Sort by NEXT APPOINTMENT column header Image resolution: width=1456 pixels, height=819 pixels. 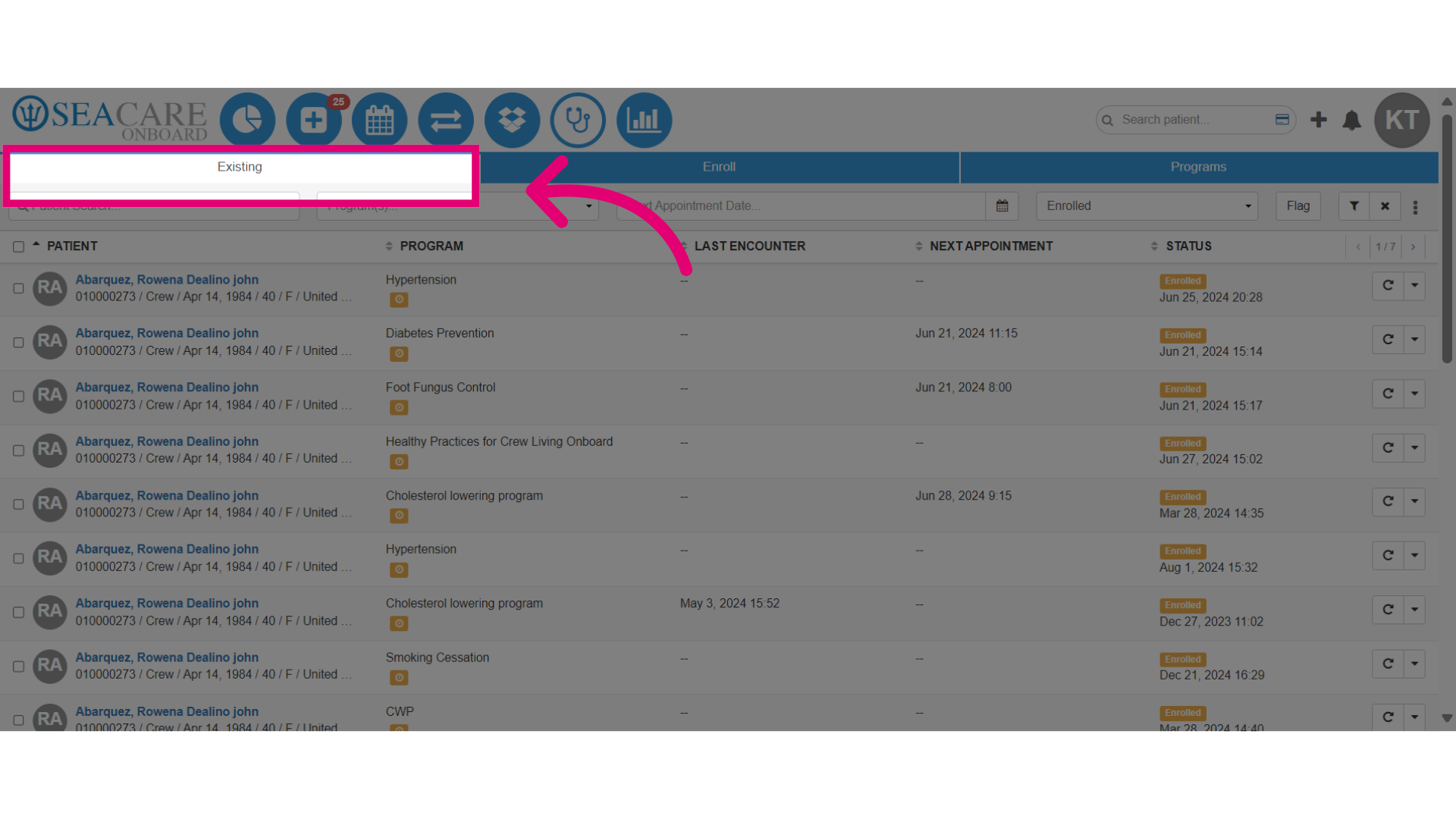pos(990,246)
